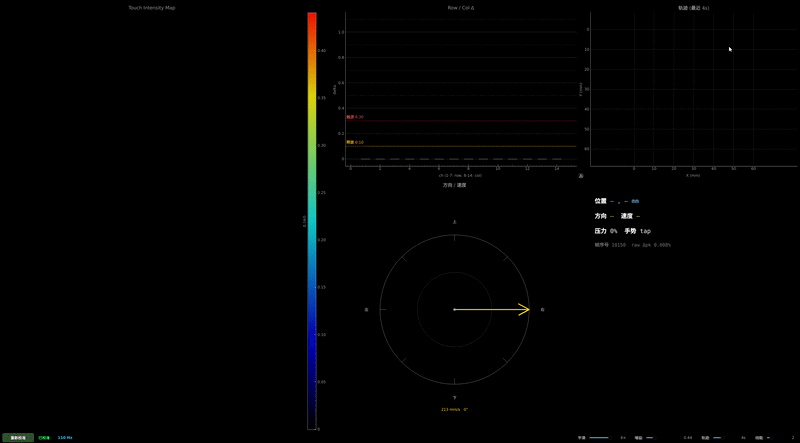Viewport: 800px width, 443px height.
Task: Click the 手势 tap gesture readout
Action: click(637, 231)
